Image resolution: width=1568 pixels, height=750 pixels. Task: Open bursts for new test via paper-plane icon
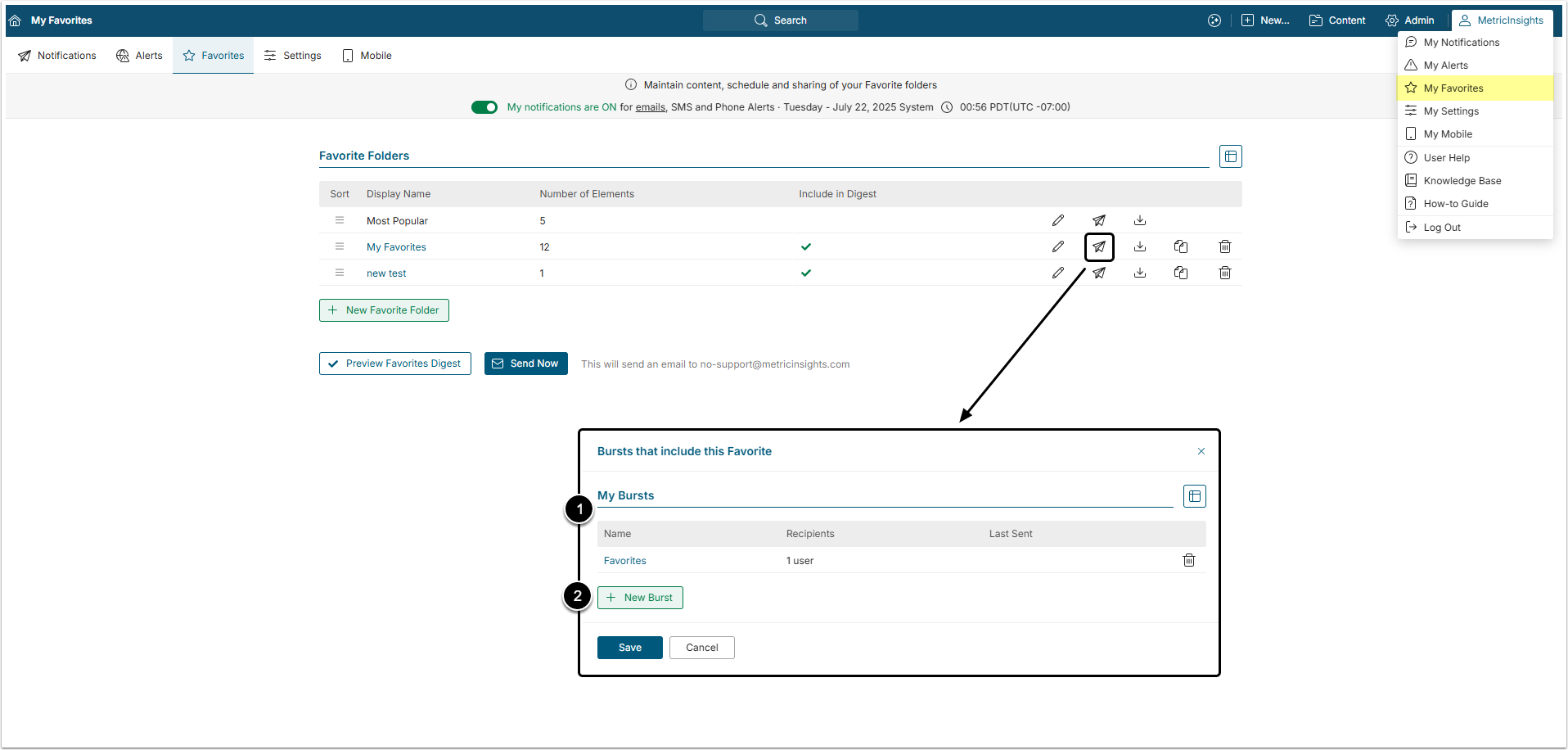point(1099,273)
